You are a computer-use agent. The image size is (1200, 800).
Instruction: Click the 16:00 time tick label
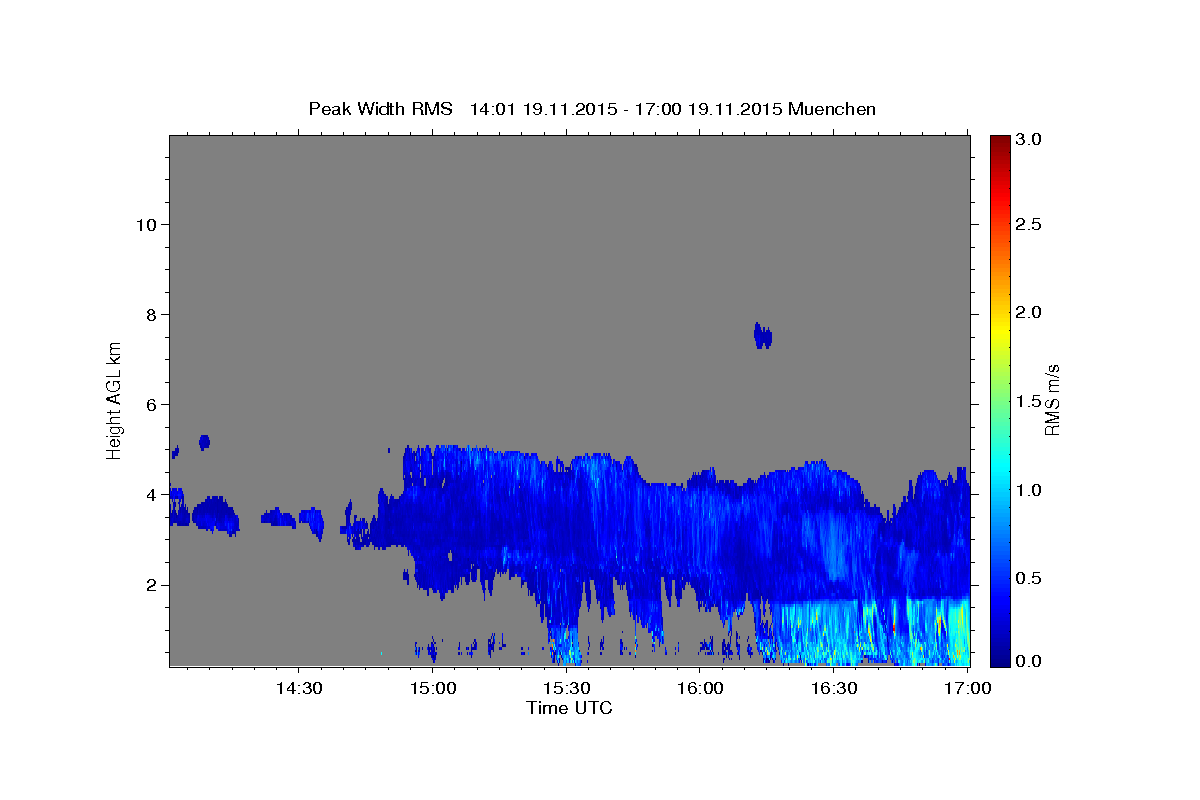pyautogui.click(x=700, y=689)
